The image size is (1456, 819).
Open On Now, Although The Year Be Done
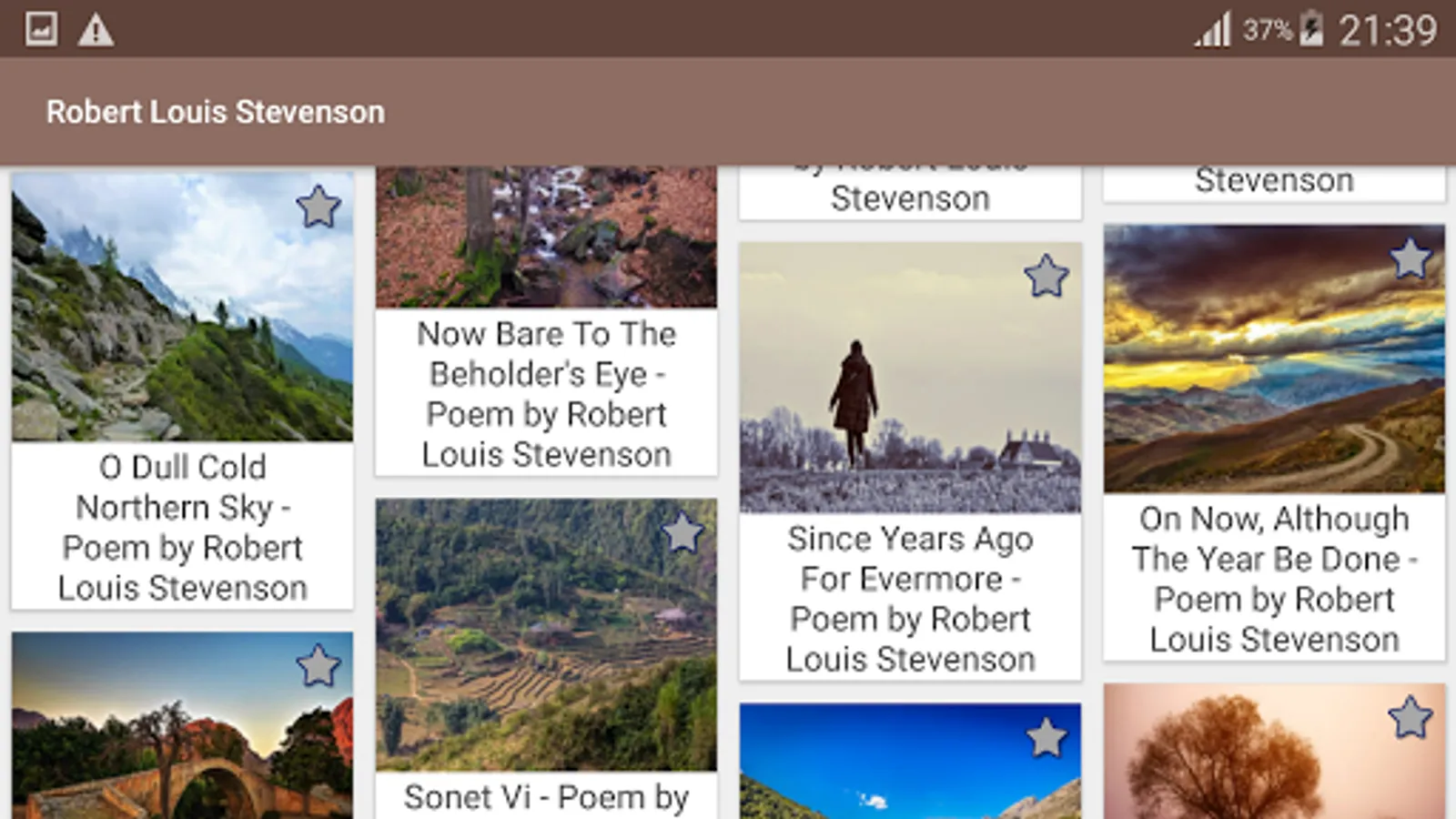[1274, 579]
